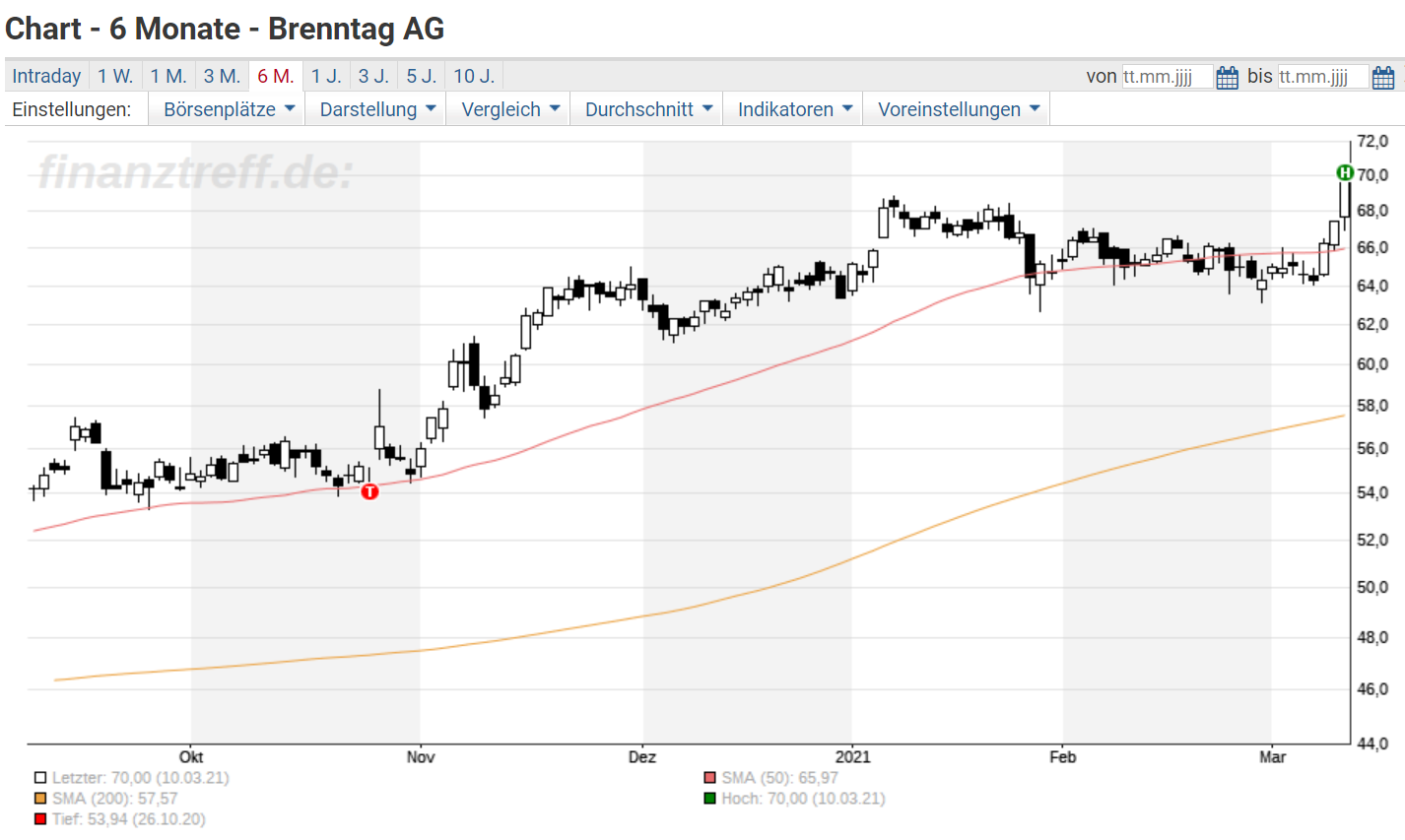Click the green H high marker on chart
The width and height of the screenshot is (1405, 840).
click(x=1344, y=173)
